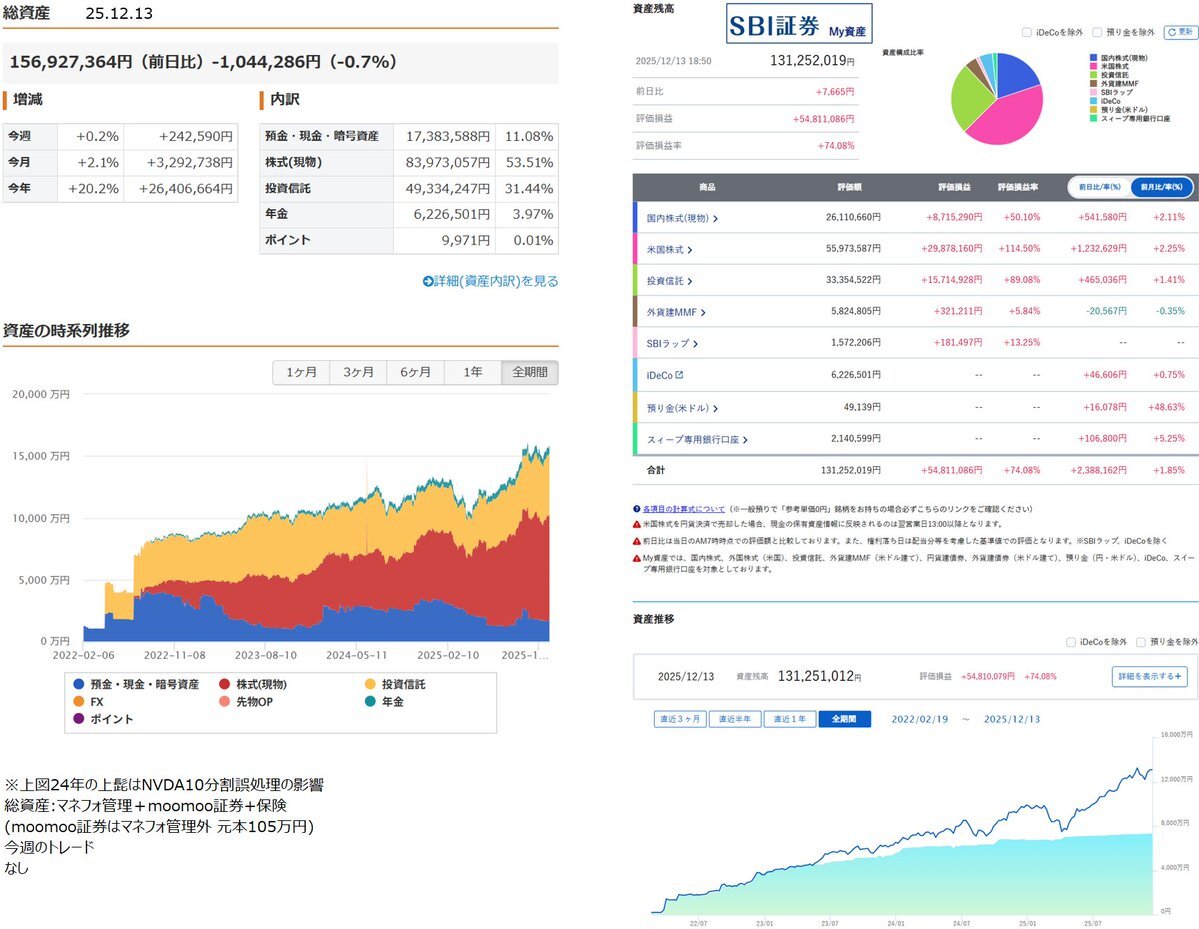Click the orange FX legend dot
Screen dimensions: 1199x929
pyautogui.click(x=78, y=701)
